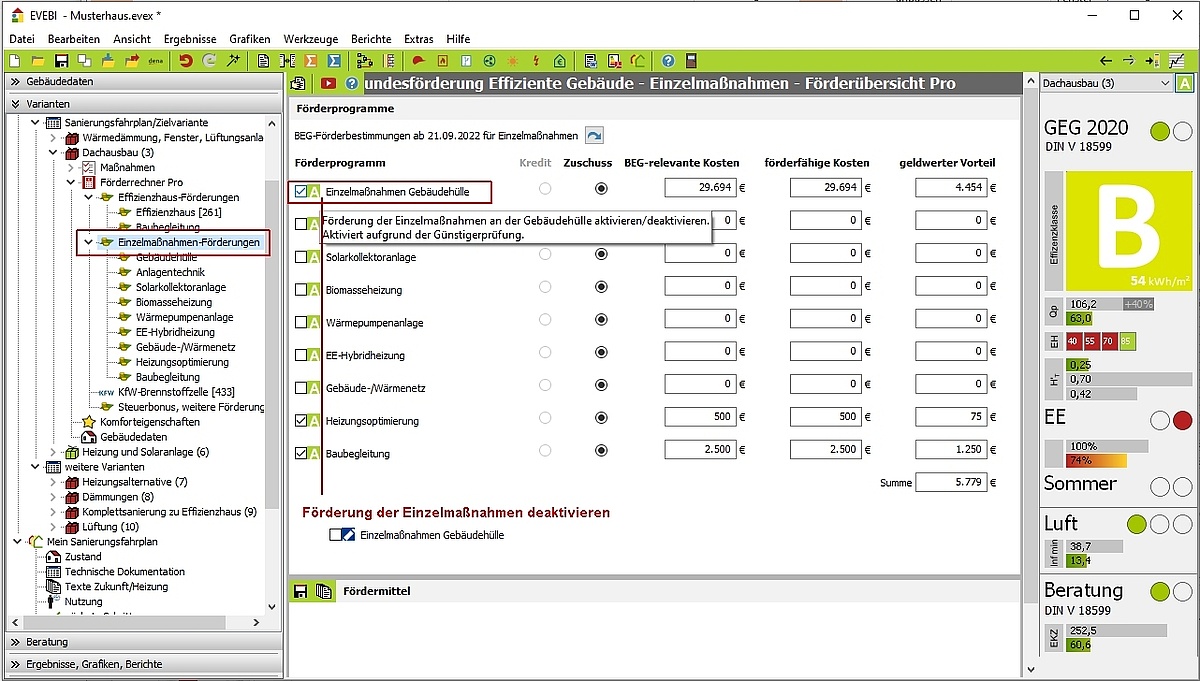Navigate back with left arrow icon
The width and height of the screenshot is (1200, 681).
(1106, 61)
